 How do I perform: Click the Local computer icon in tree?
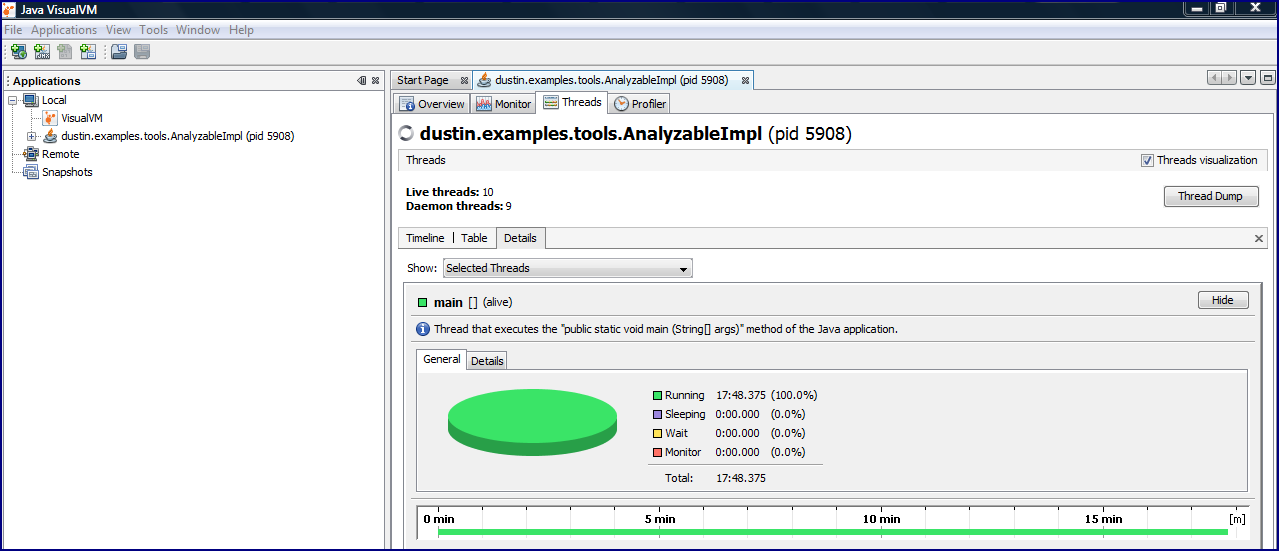click(x=30, y=100)
